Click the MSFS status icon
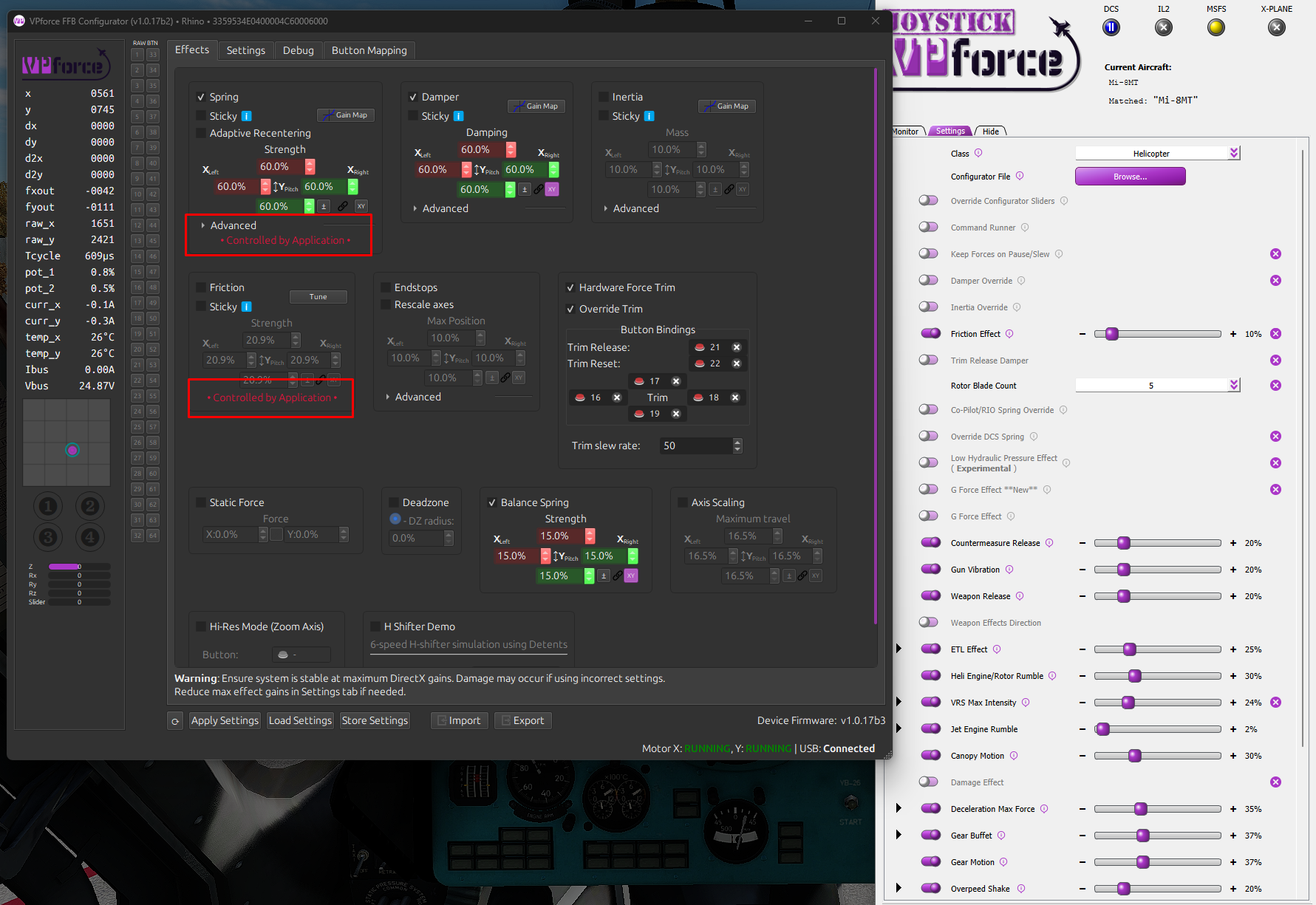This screenshot has width=1316, height=905. [x=1216, y=27]
